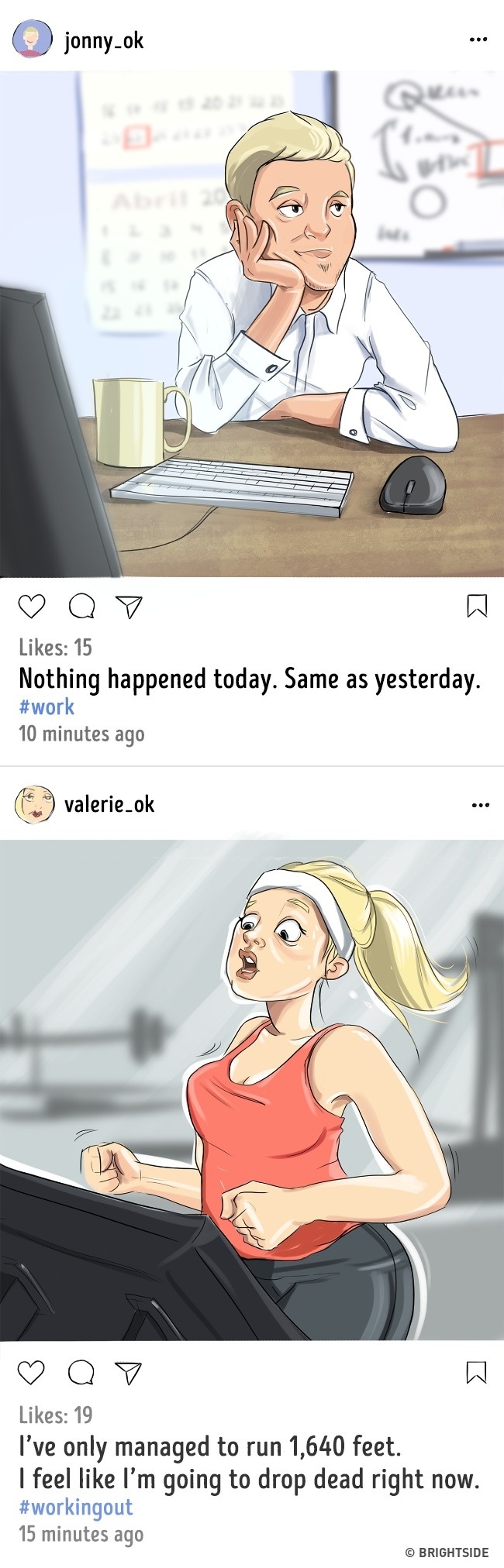Open the #work hashtag

pos(47,707)
